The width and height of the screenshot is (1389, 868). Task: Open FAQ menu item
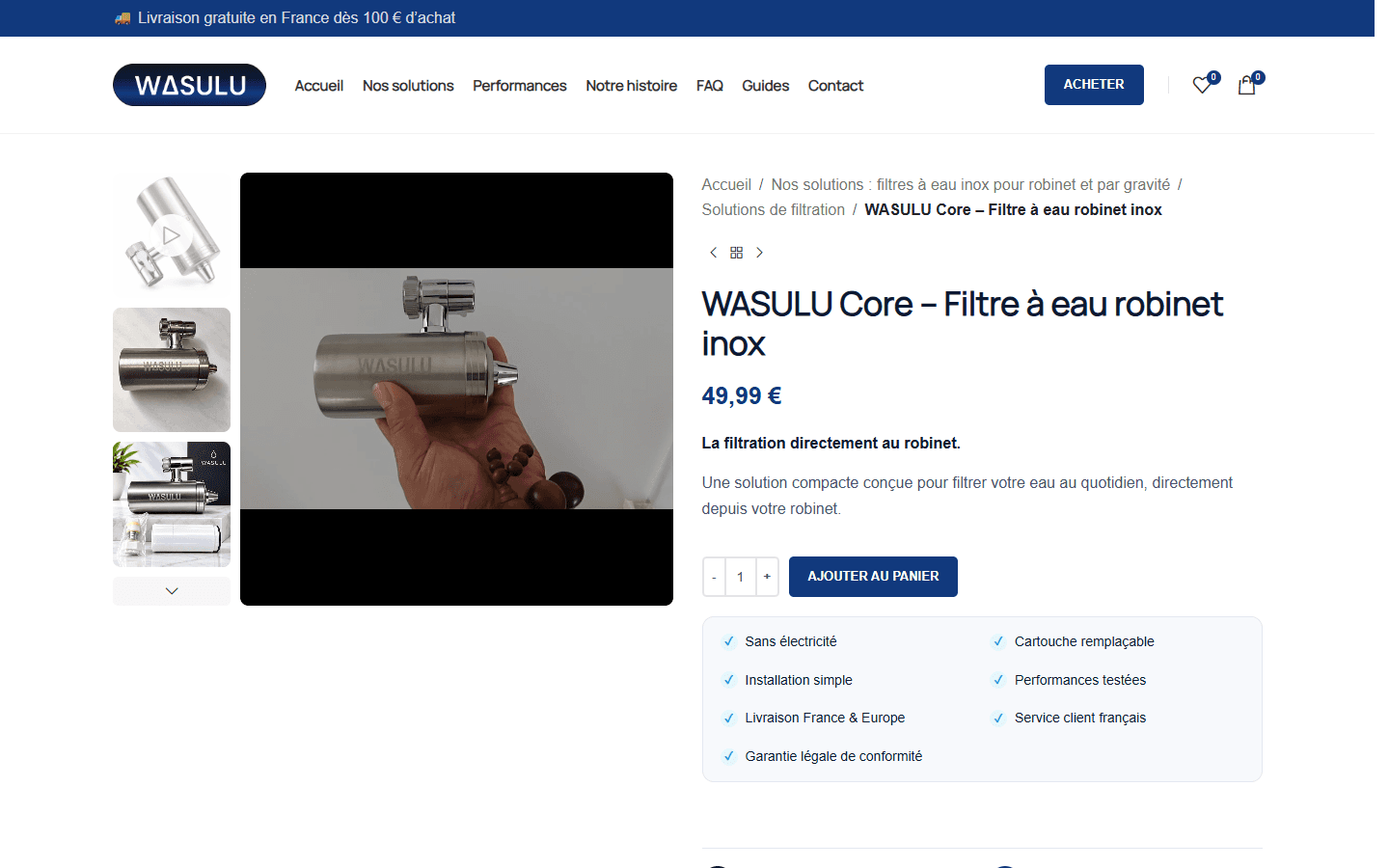point(710,86)
